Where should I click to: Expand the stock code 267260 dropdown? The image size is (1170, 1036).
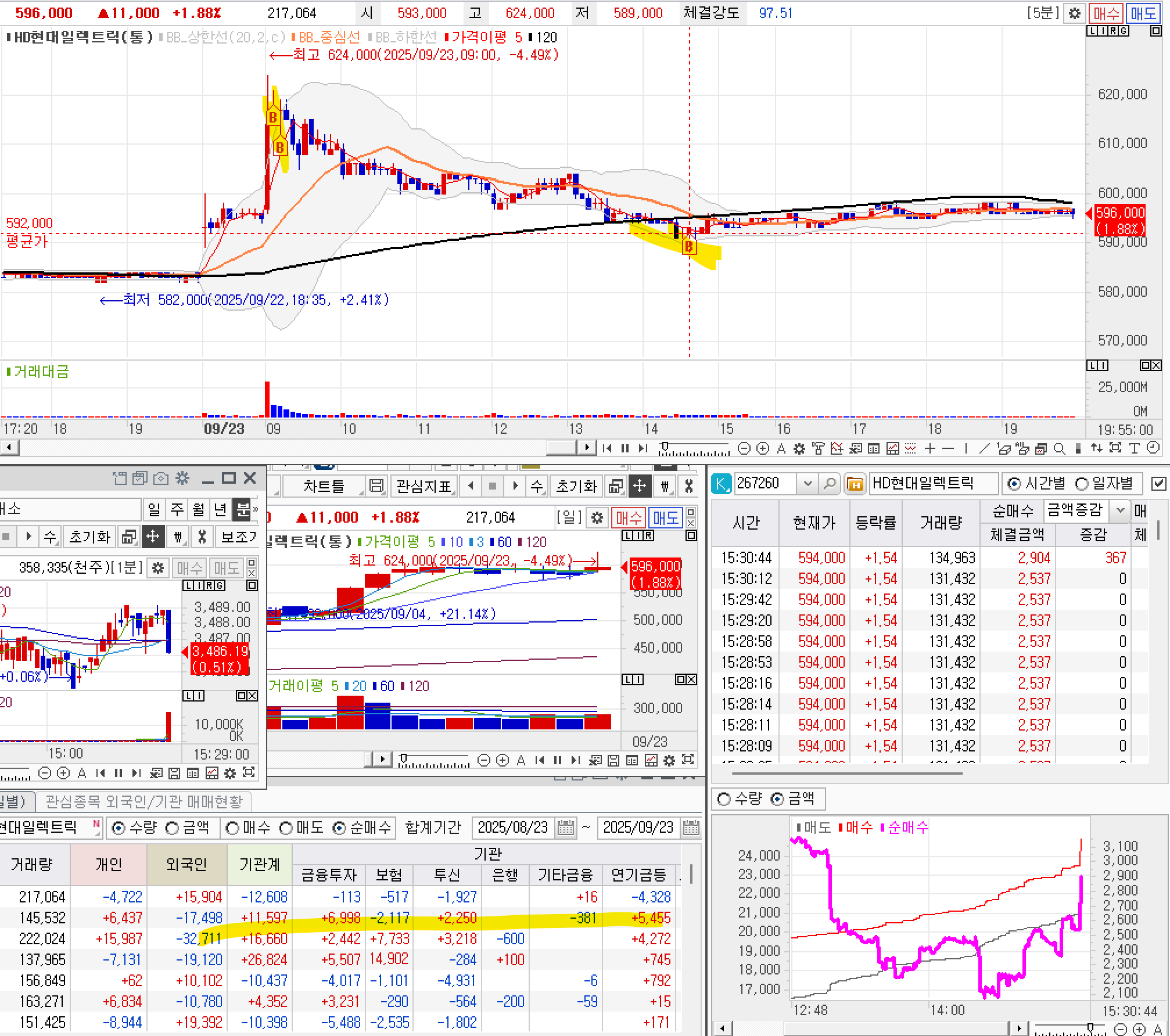click(x=807, y=484)
